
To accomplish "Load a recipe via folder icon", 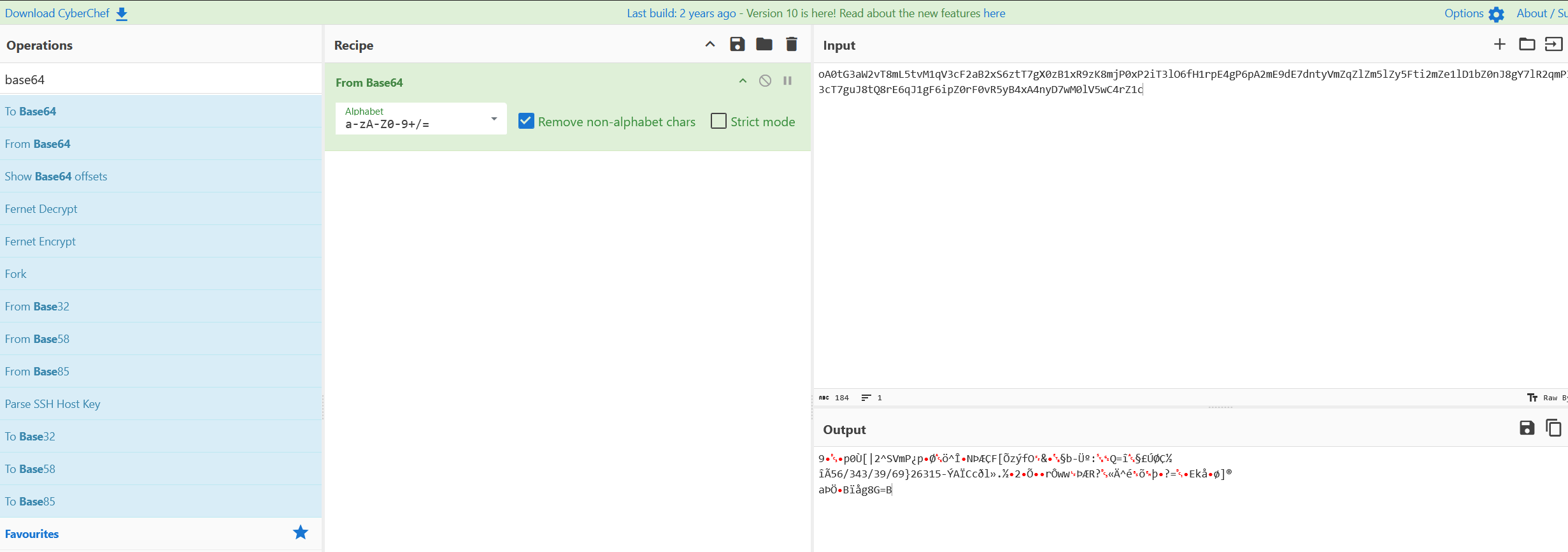I will [x=764, y=45].
